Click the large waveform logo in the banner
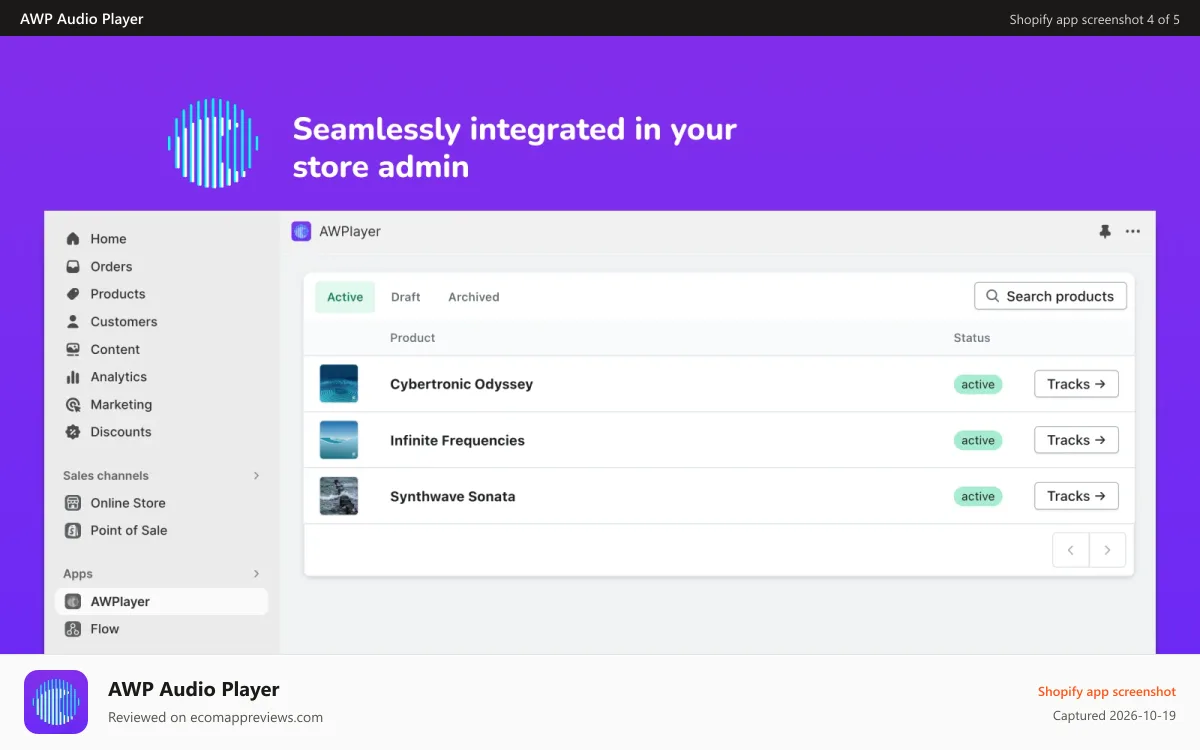 pyautogui.click(x=213, y=143)
